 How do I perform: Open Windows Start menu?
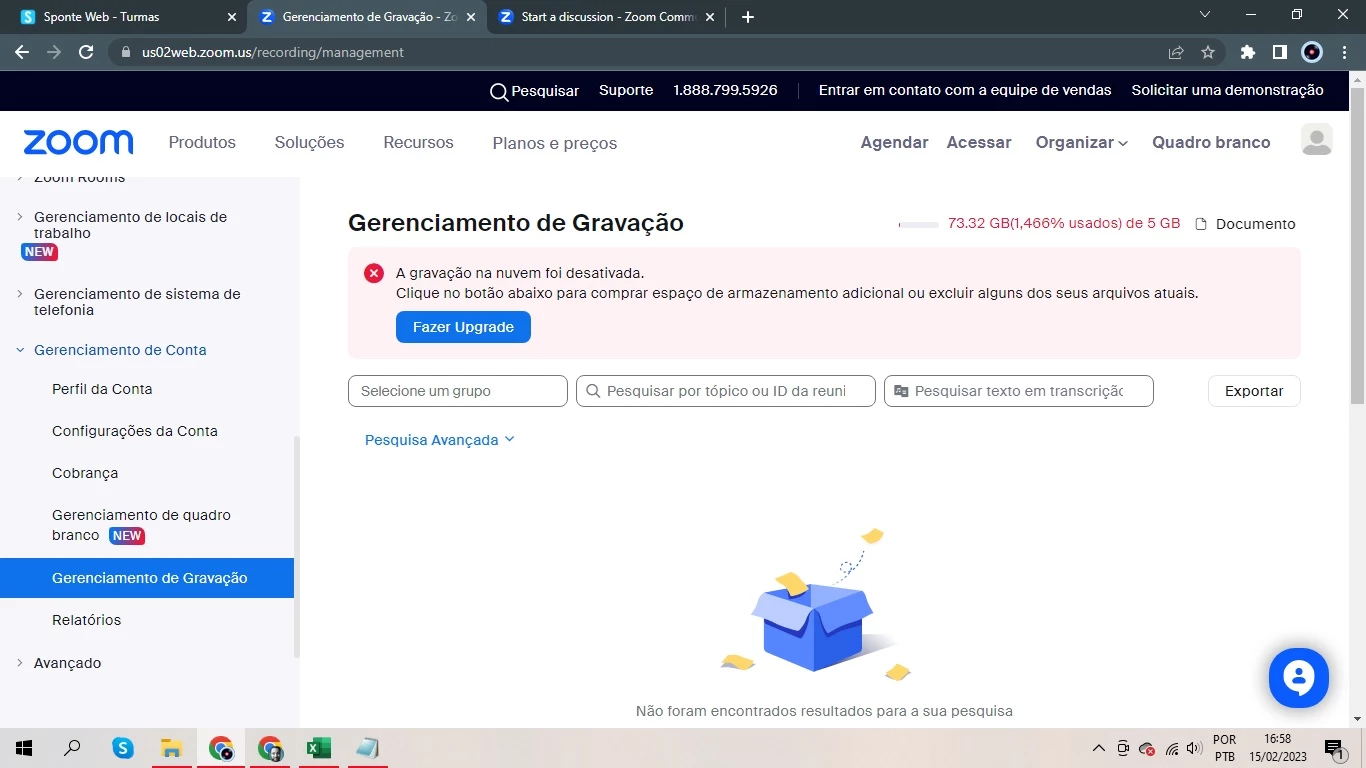[x=23, y=748]
